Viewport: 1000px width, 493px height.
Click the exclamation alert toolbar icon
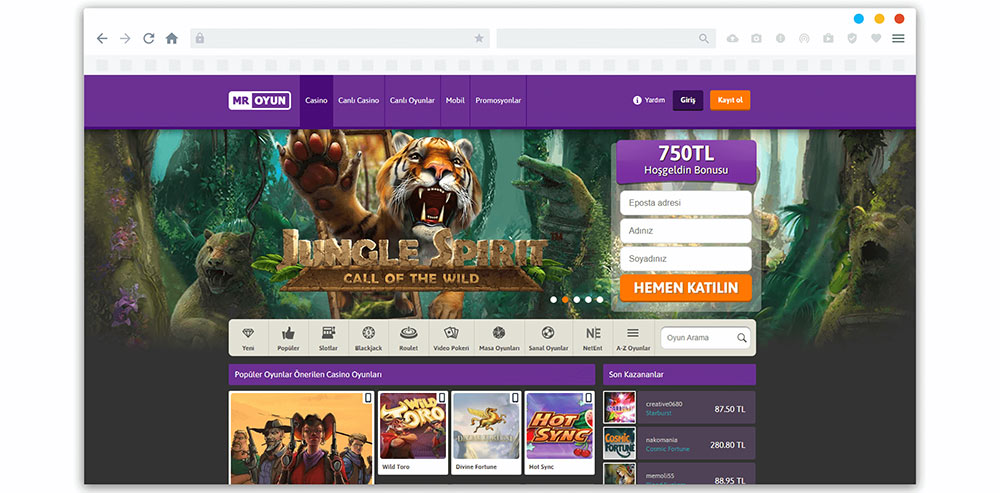point(780,38)
